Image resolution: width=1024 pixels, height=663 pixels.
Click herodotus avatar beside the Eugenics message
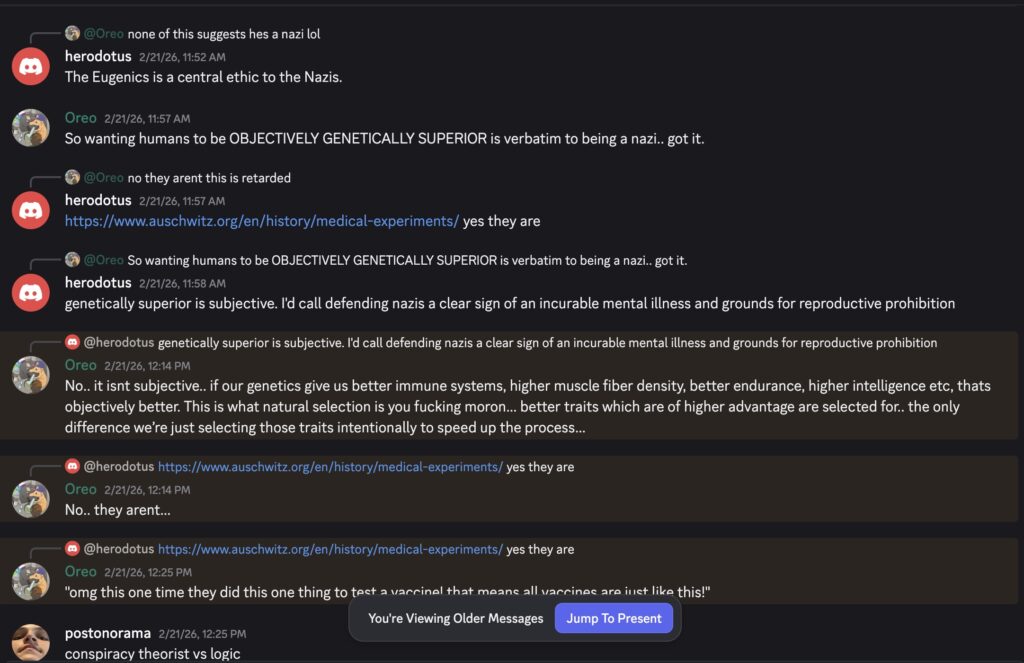click(x=31, y=66)
